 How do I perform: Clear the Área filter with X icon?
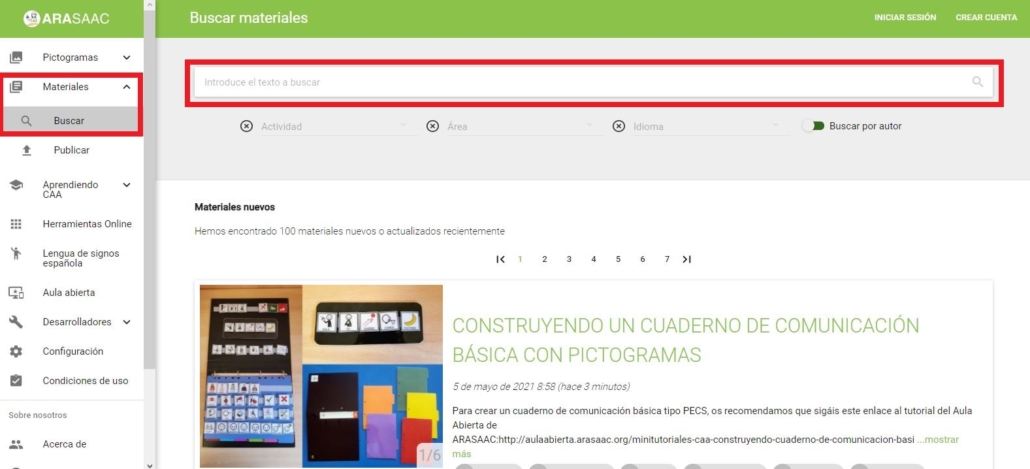pyautogui.click(x=432, y=126)
